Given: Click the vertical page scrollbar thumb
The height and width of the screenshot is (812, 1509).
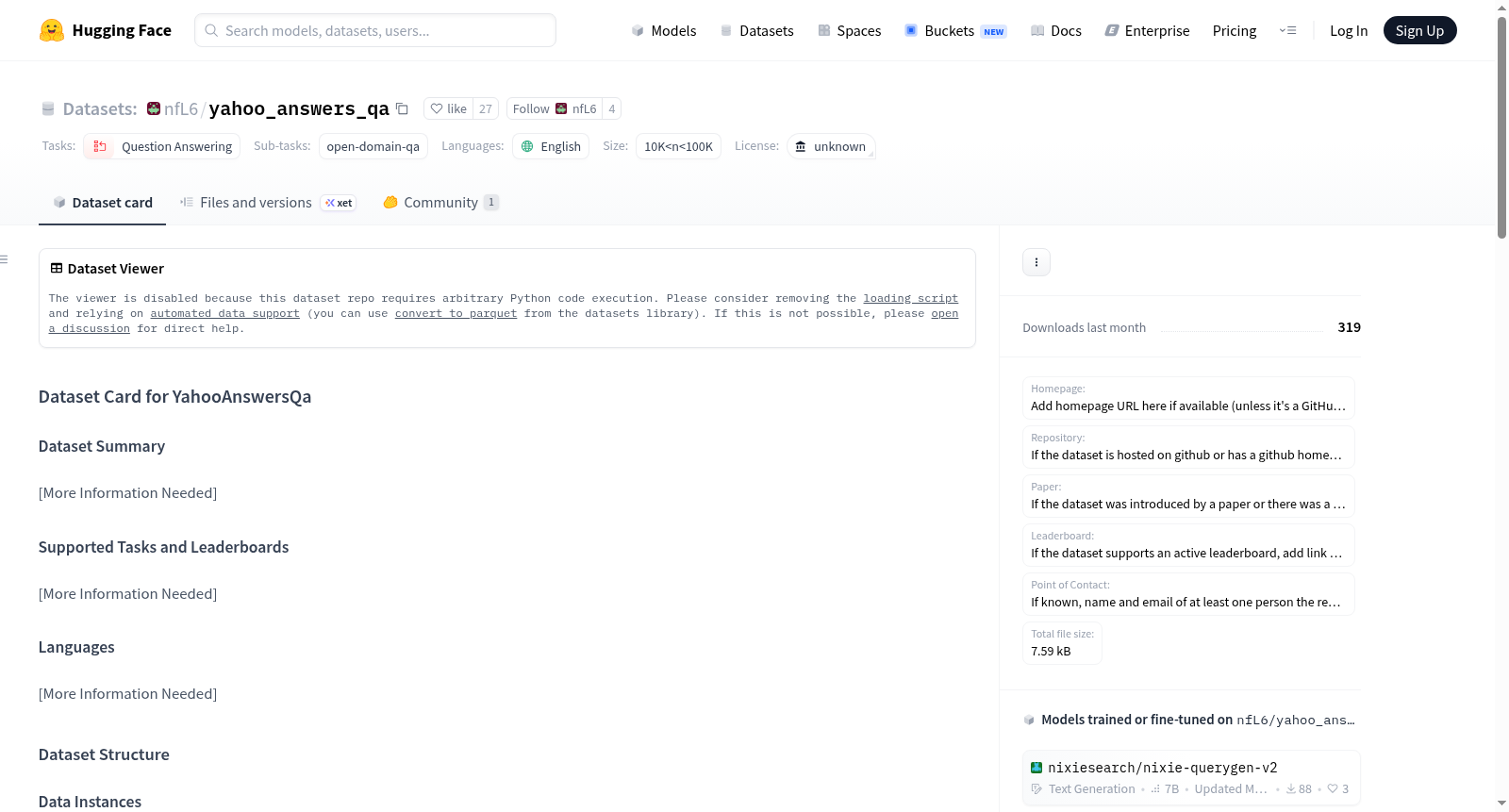Looking at the screenshot, I should coord(1501,127).
